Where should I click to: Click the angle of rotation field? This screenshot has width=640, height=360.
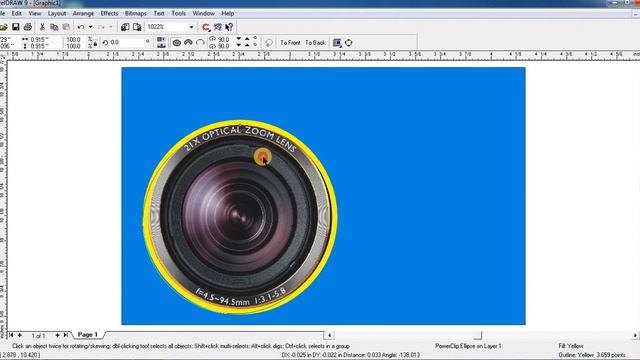pyautogui.click(x=127, y=42)
